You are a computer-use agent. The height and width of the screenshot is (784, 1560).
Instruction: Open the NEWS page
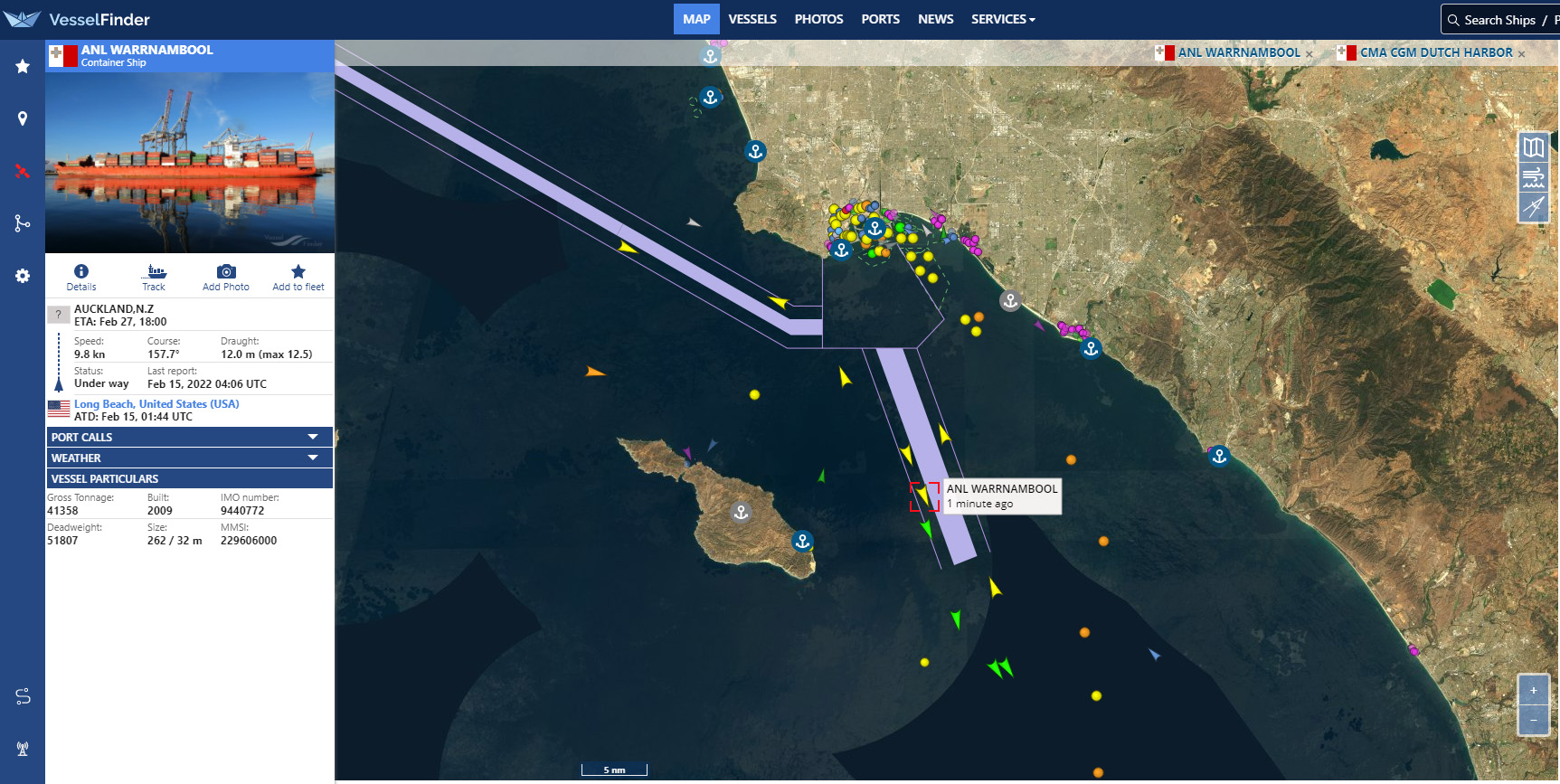(x=935, y=19)
